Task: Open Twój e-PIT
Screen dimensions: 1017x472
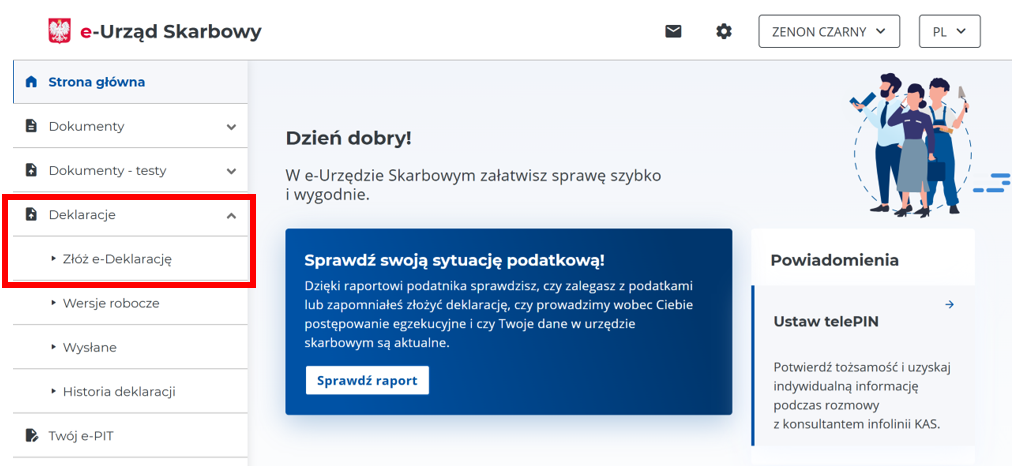Action: pos(130,436)
